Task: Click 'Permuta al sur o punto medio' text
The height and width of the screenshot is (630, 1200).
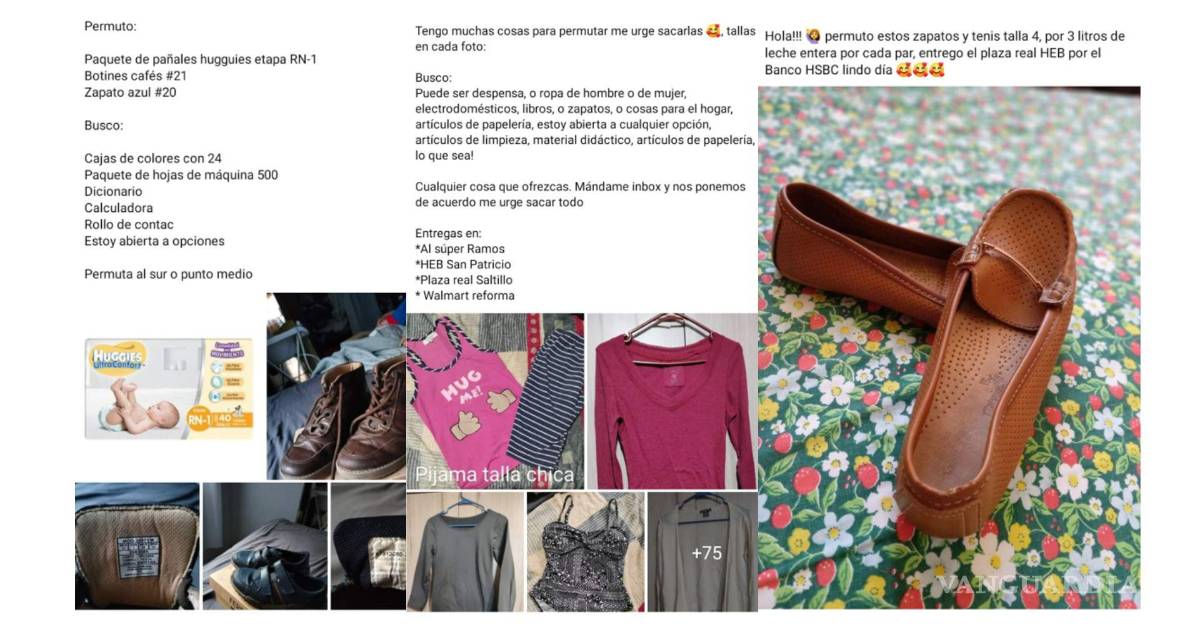Action: tap(168, 274)
